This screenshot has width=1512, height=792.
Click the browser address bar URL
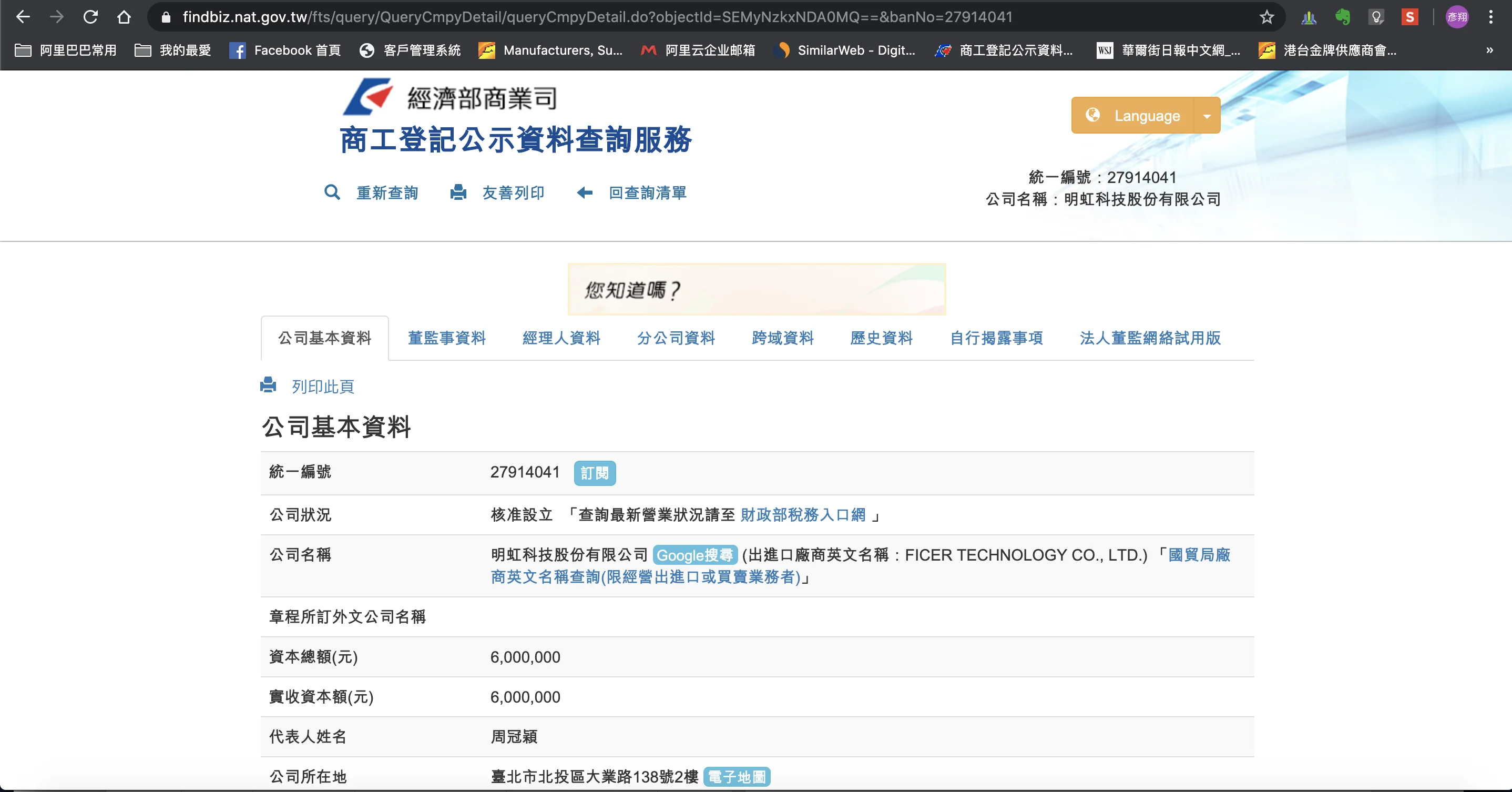[597, 17]
